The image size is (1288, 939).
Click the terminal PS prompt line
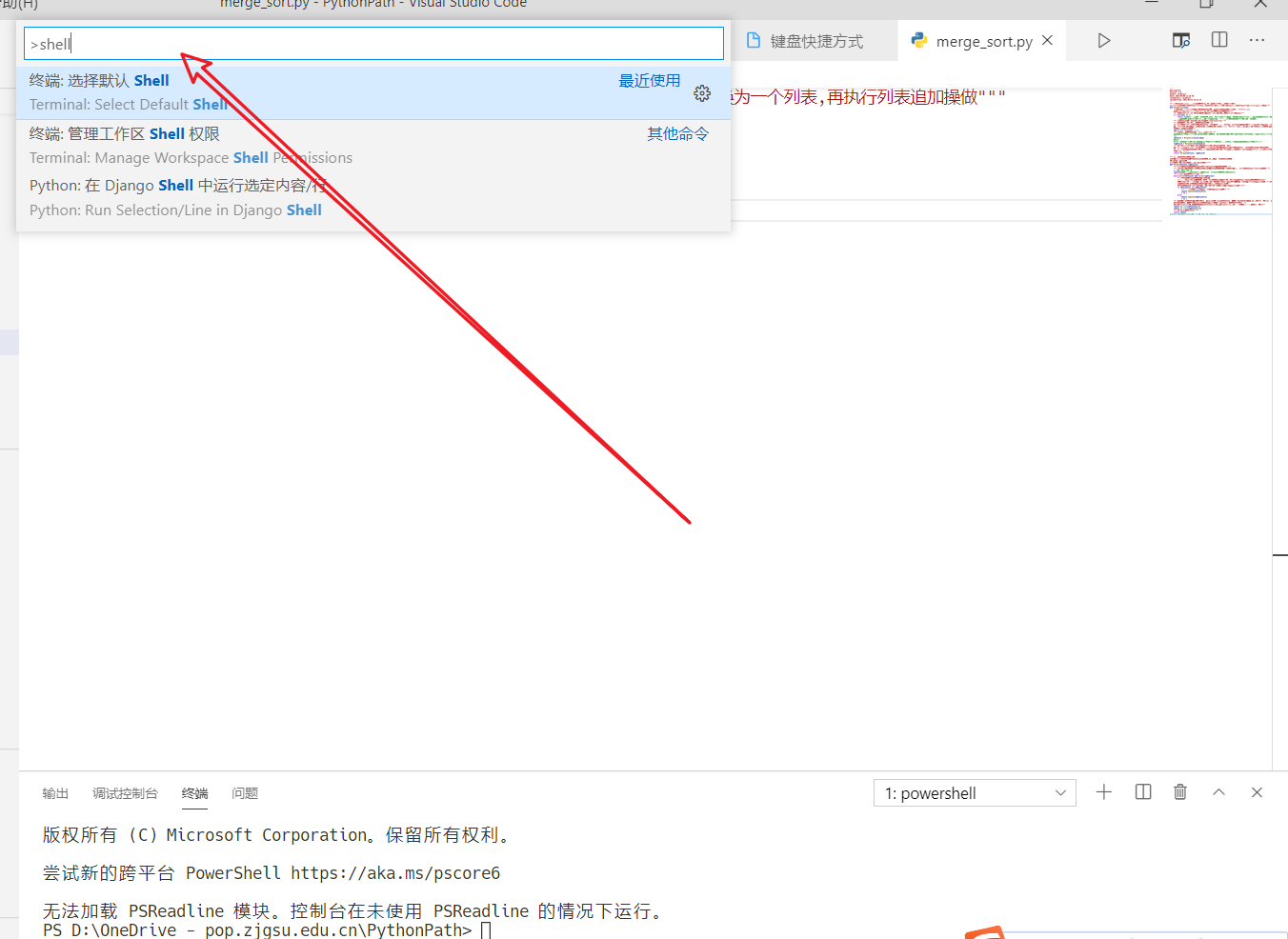267,929
